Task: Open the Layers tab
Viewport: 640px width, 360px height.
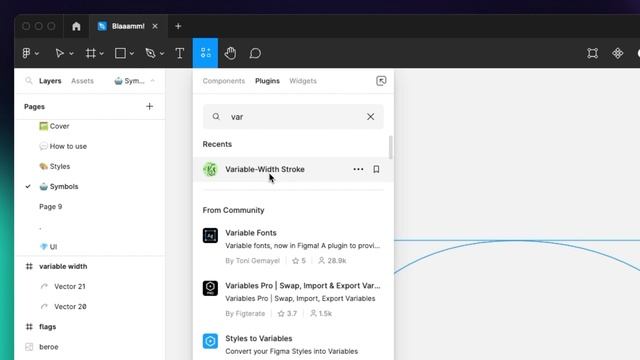Action: 50,81
